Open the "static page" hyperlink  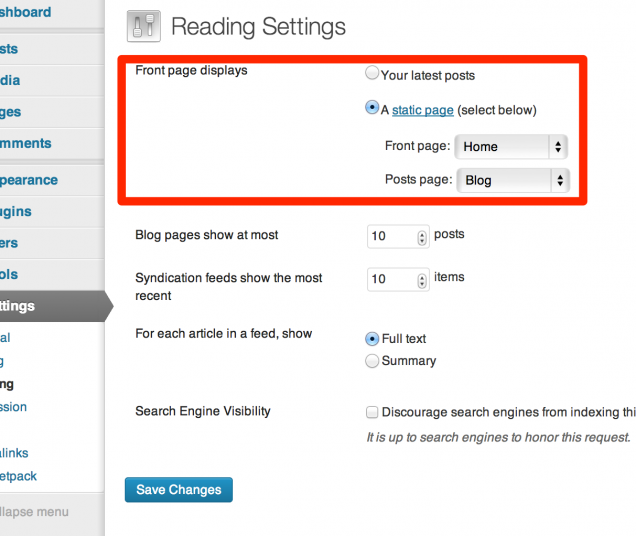pyautogui.click(x=422, y=110)
